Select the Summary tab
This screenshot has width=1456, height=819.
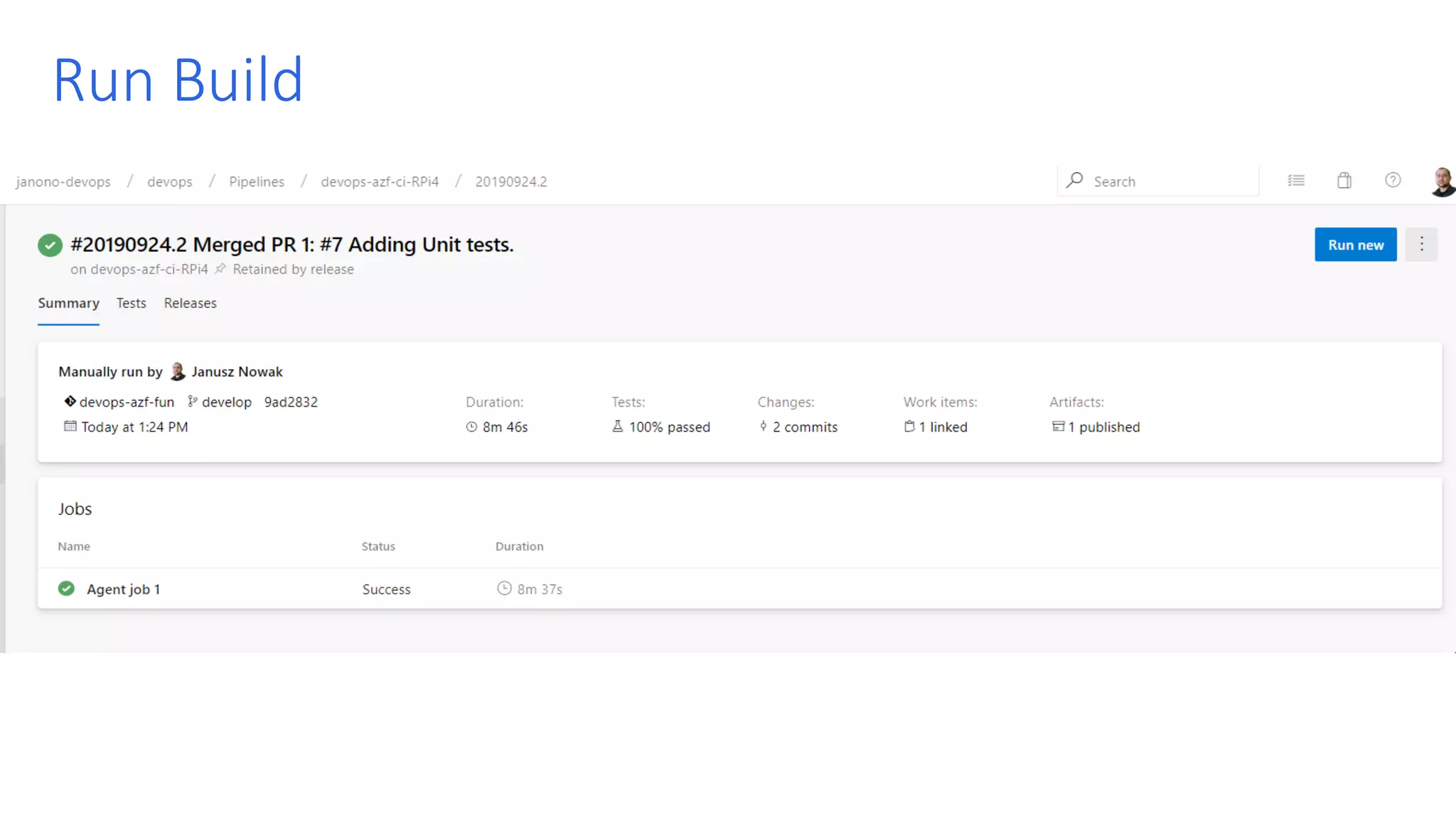pyautogui.click(x=68, y=304)
